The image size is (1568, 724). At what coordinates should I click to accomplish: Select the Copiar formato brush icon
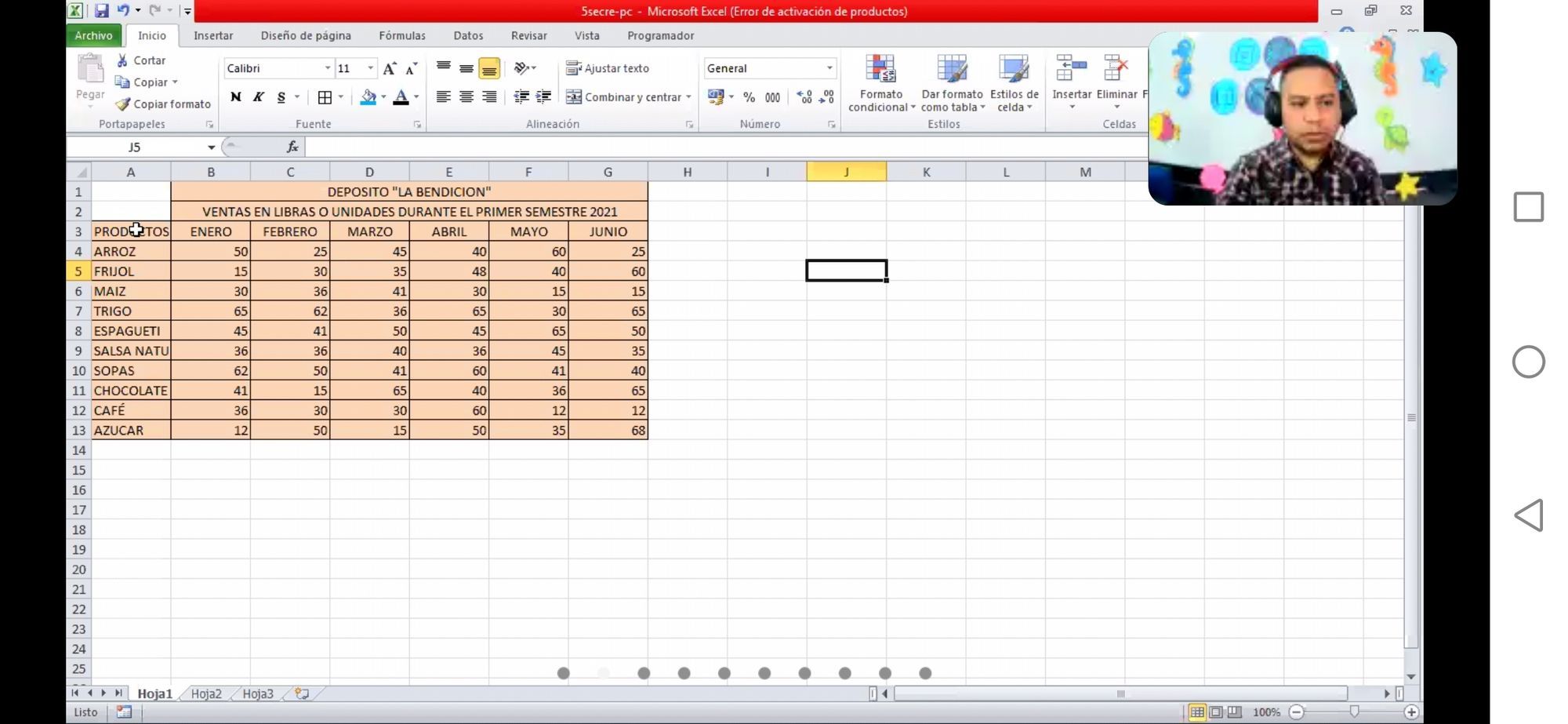(123, 104)
